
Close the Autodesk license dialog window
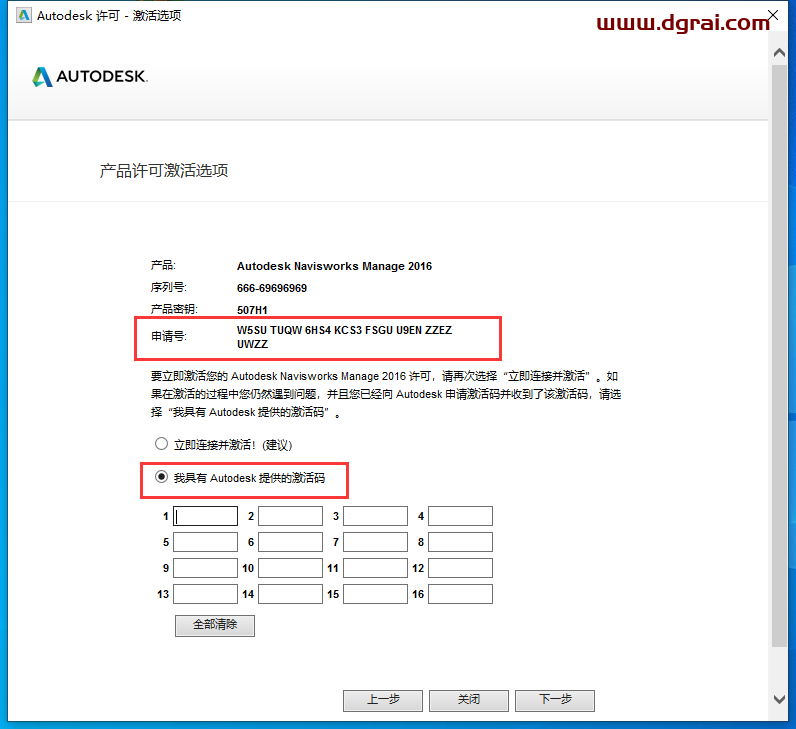click(773, 15)
